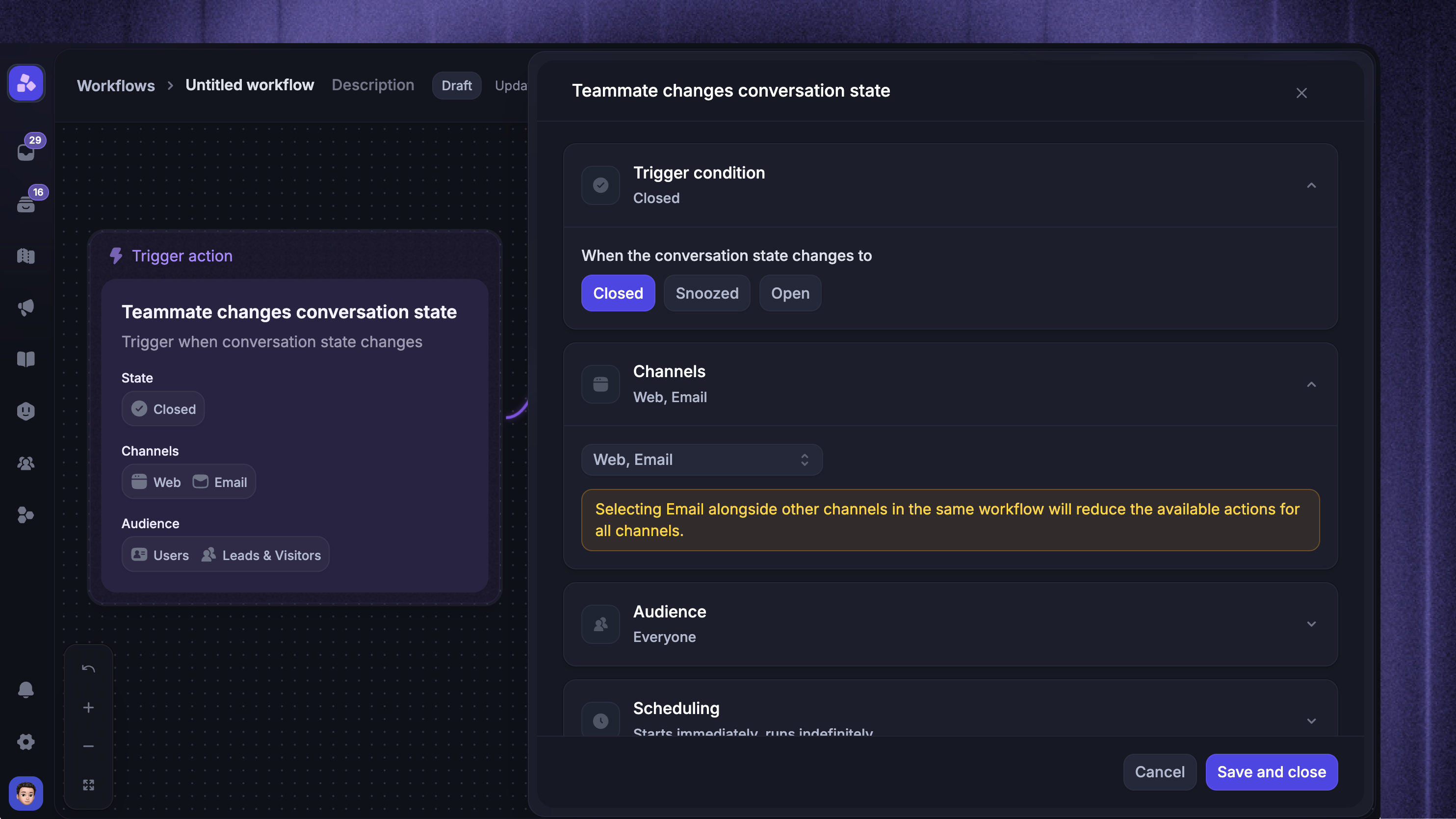Open the Web, Email channels dropdown
The width and height of the screenshot is (1456, 819).
coord(702,460)
